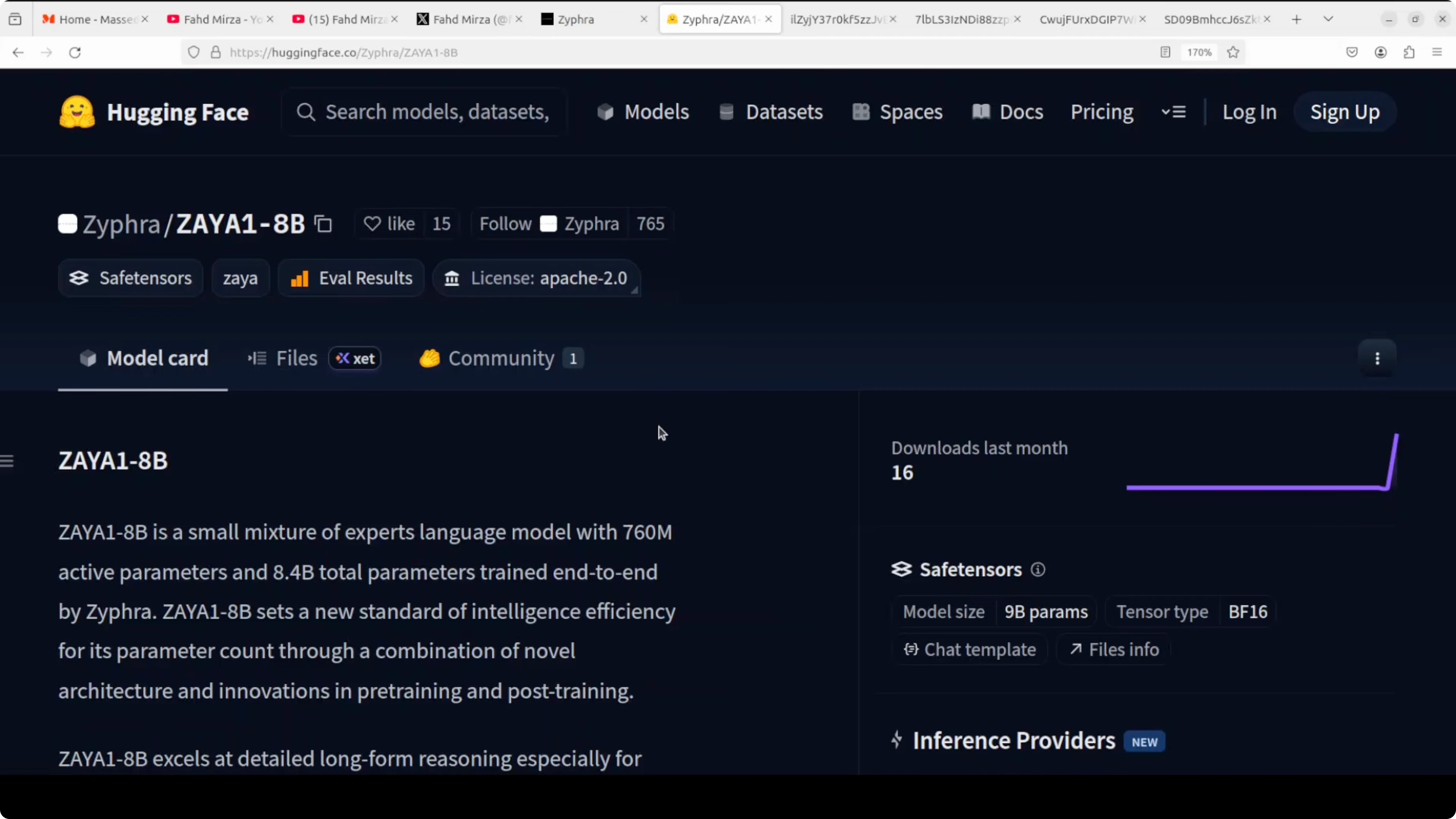
Task: Click the ZAYA1-8B model name link
Action: pyautogui.click(x=240, y=224)
